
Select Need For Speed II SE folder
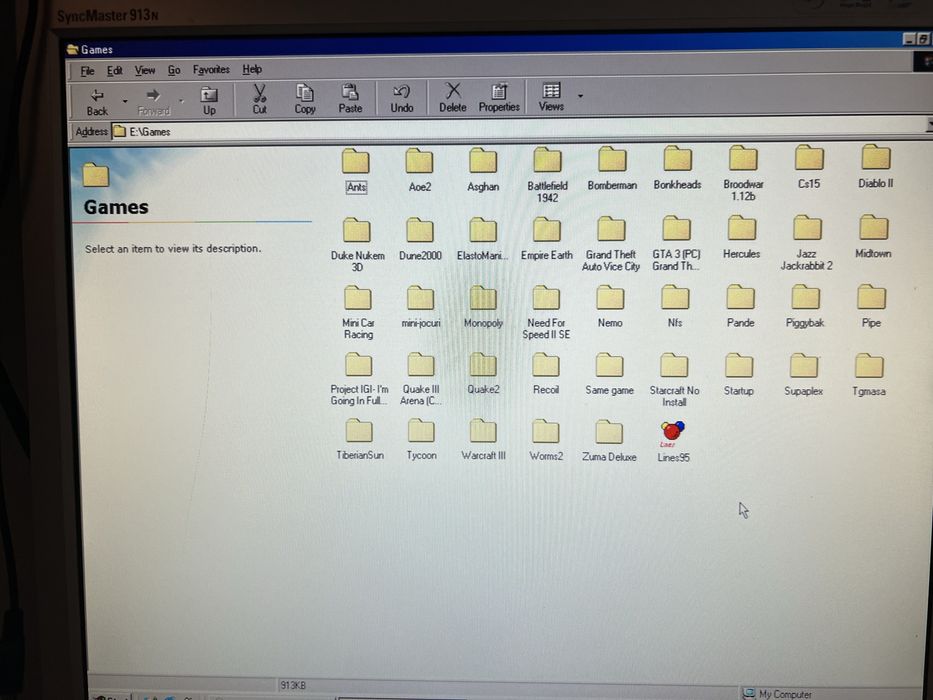546,312
